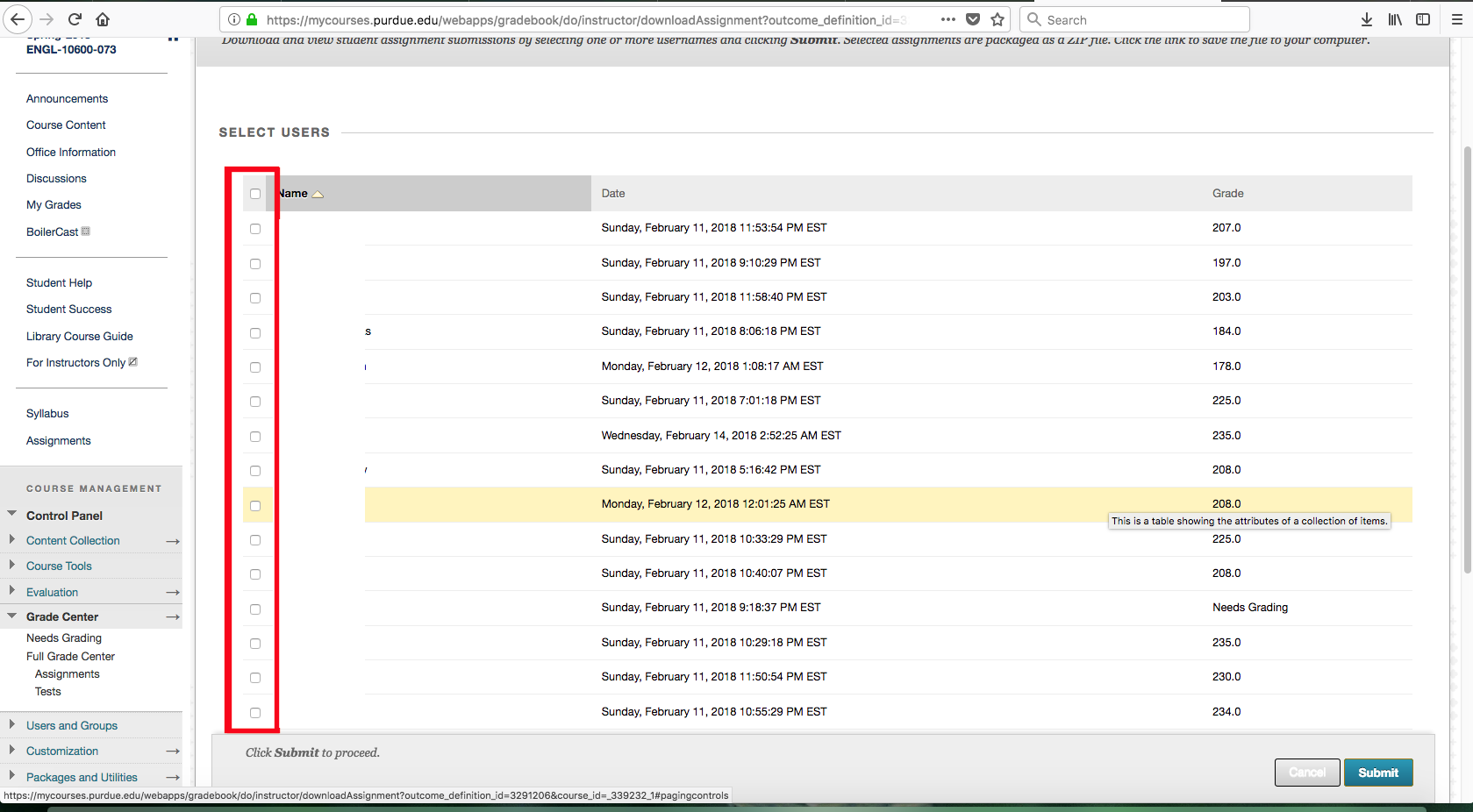This screenshot has height=812, width=1473.
Task: Check the select-all checkbox in table header
Action: 255,194
